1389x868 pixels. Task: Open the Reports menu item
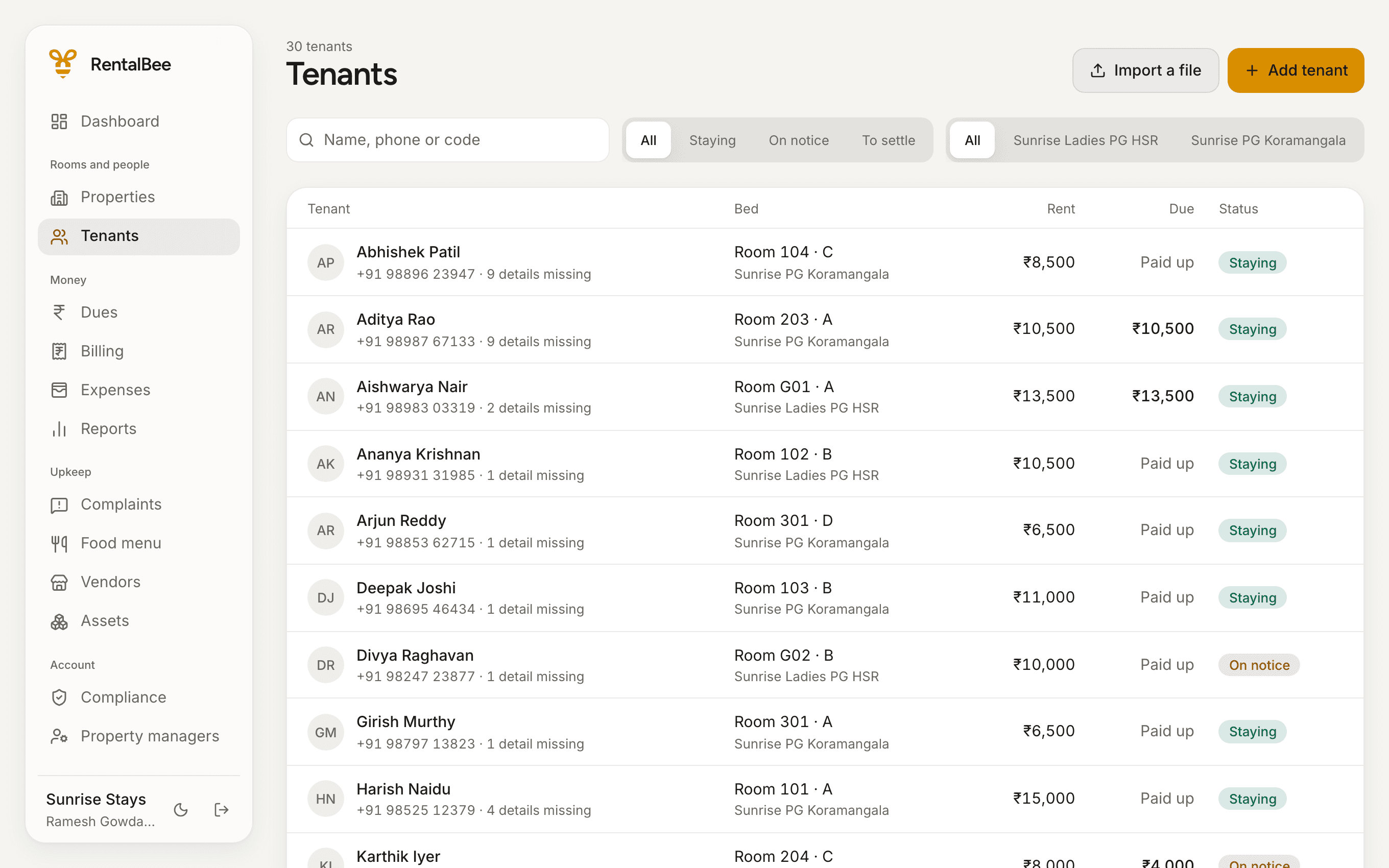(x=138, y=429)
